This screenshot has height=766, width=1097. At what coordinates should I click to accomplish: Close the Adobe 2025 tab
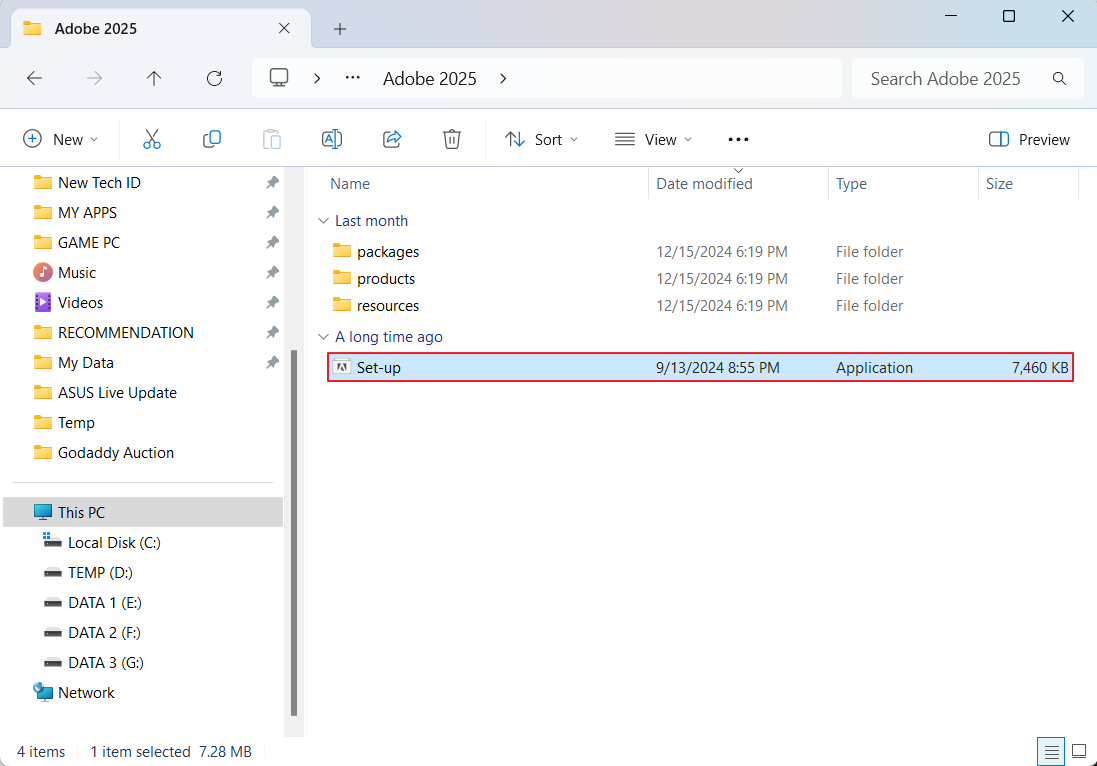click(284, 28)
